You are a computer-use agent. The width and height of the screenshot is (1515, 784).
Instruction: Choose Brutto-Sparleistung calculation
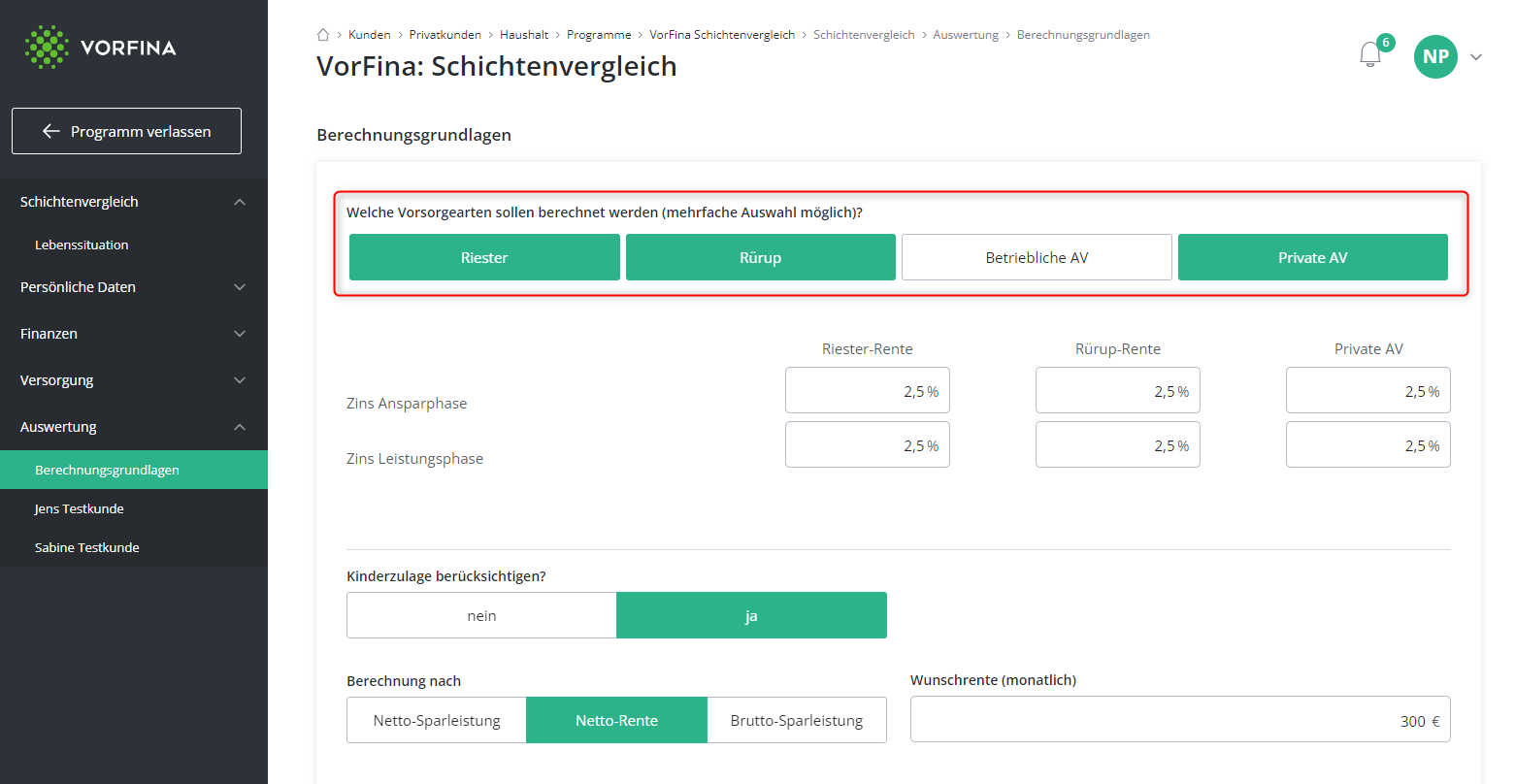[797, 720]
